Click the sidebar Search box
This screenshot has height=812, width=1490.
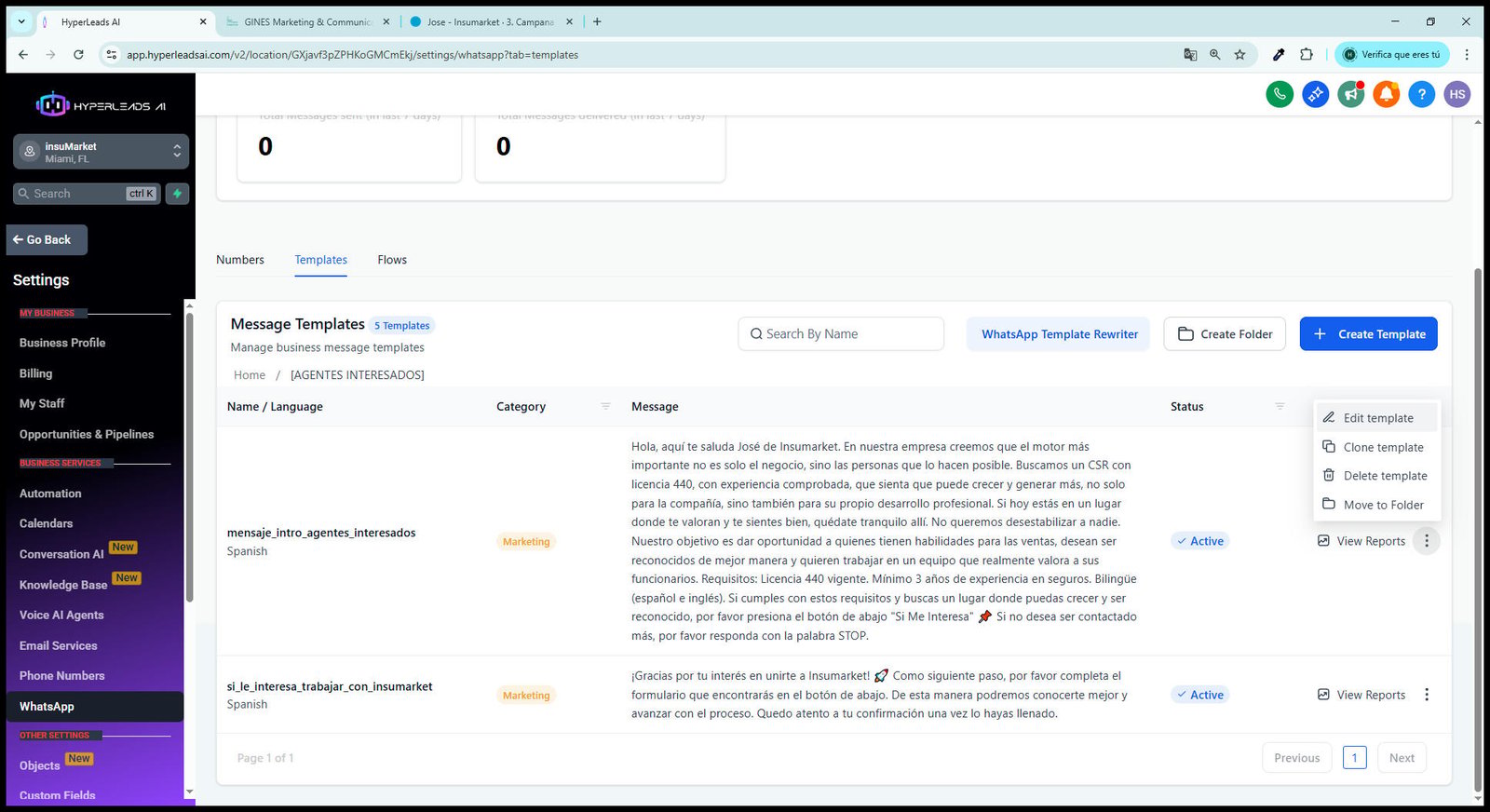pyautogui.click(x=87, y=194)
